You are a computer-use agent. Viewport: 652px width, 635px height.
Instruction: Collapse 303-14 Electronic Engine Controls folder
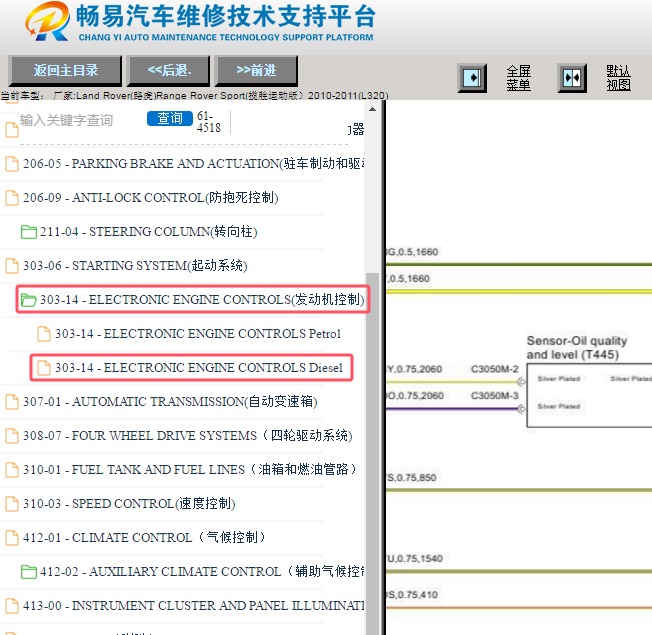click(x=202, y=299)
